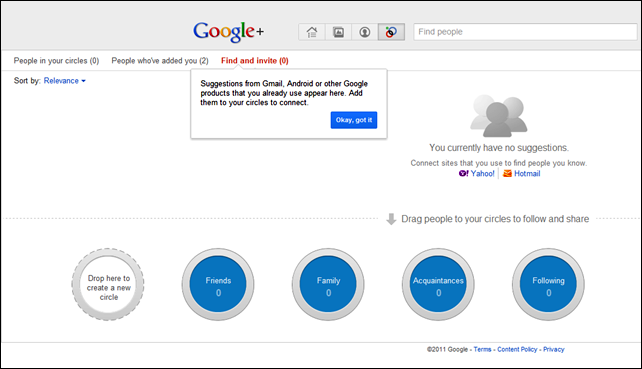Focus the Find people search box

525,32
